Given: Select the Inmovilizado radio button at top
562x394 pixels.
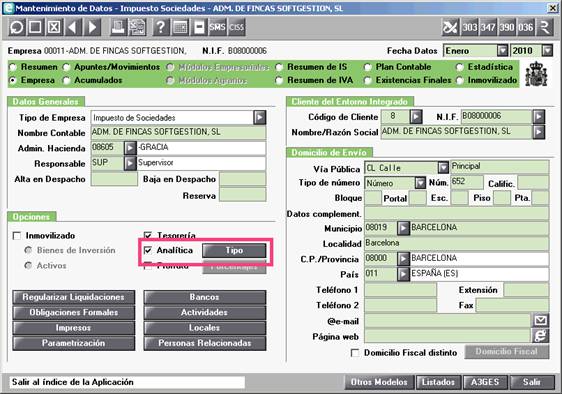Looking at the screenshot, I should click(459, 81).
